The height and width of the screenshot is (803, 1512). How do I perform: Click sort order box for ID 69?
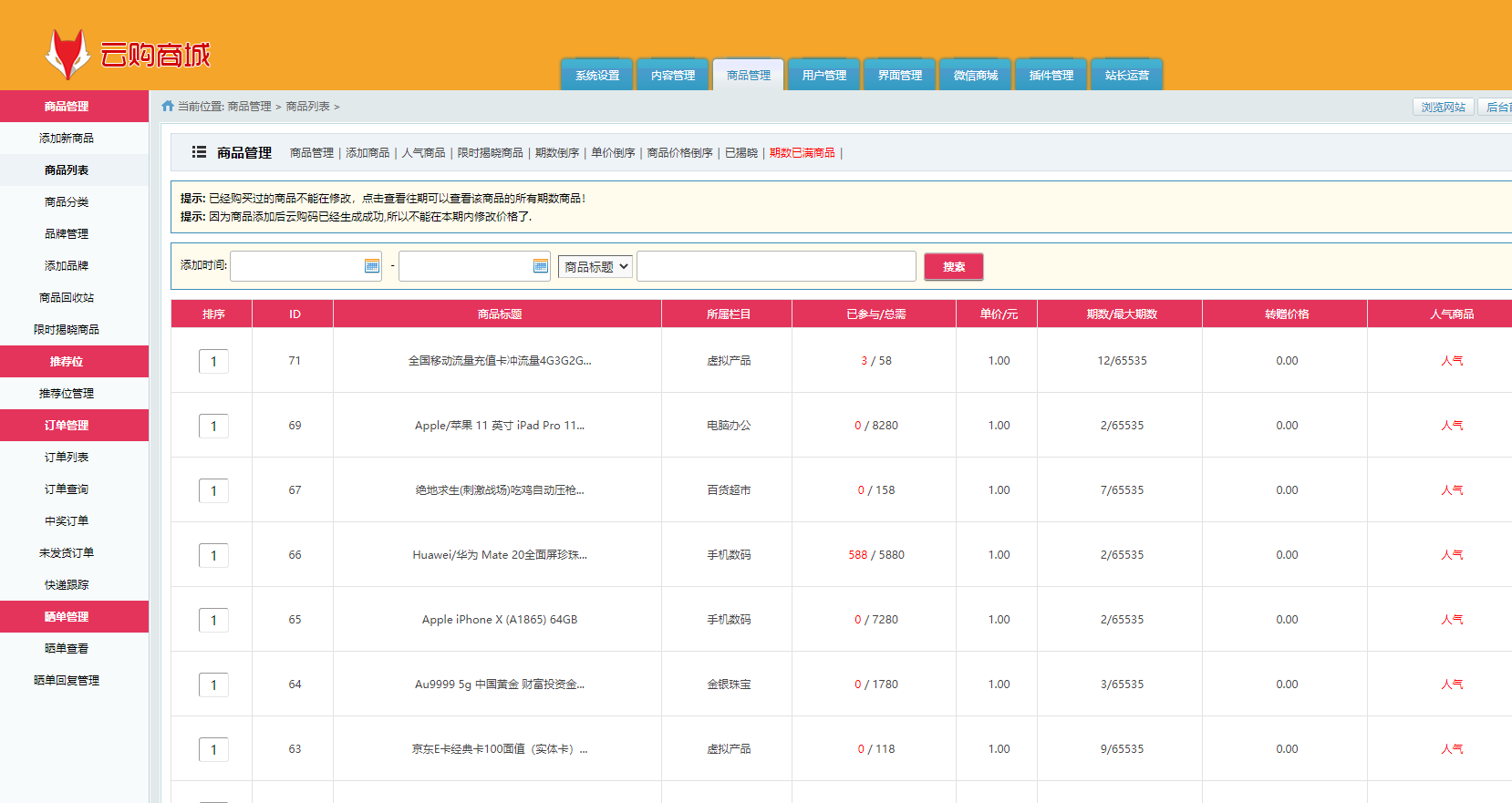tap(213, 426)
